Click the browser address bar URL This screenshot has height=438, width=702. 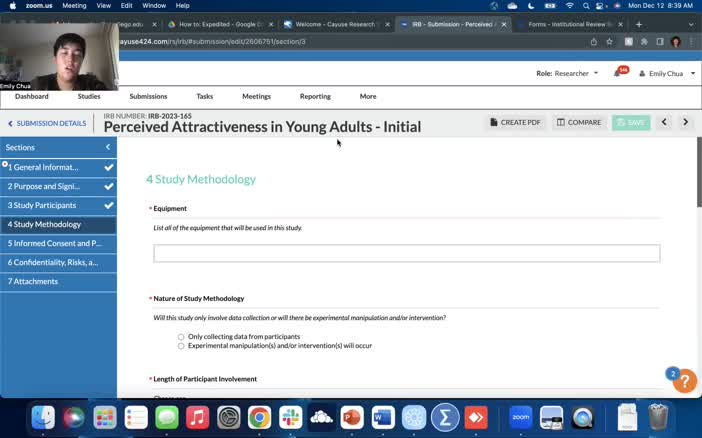tap(213, 42)
